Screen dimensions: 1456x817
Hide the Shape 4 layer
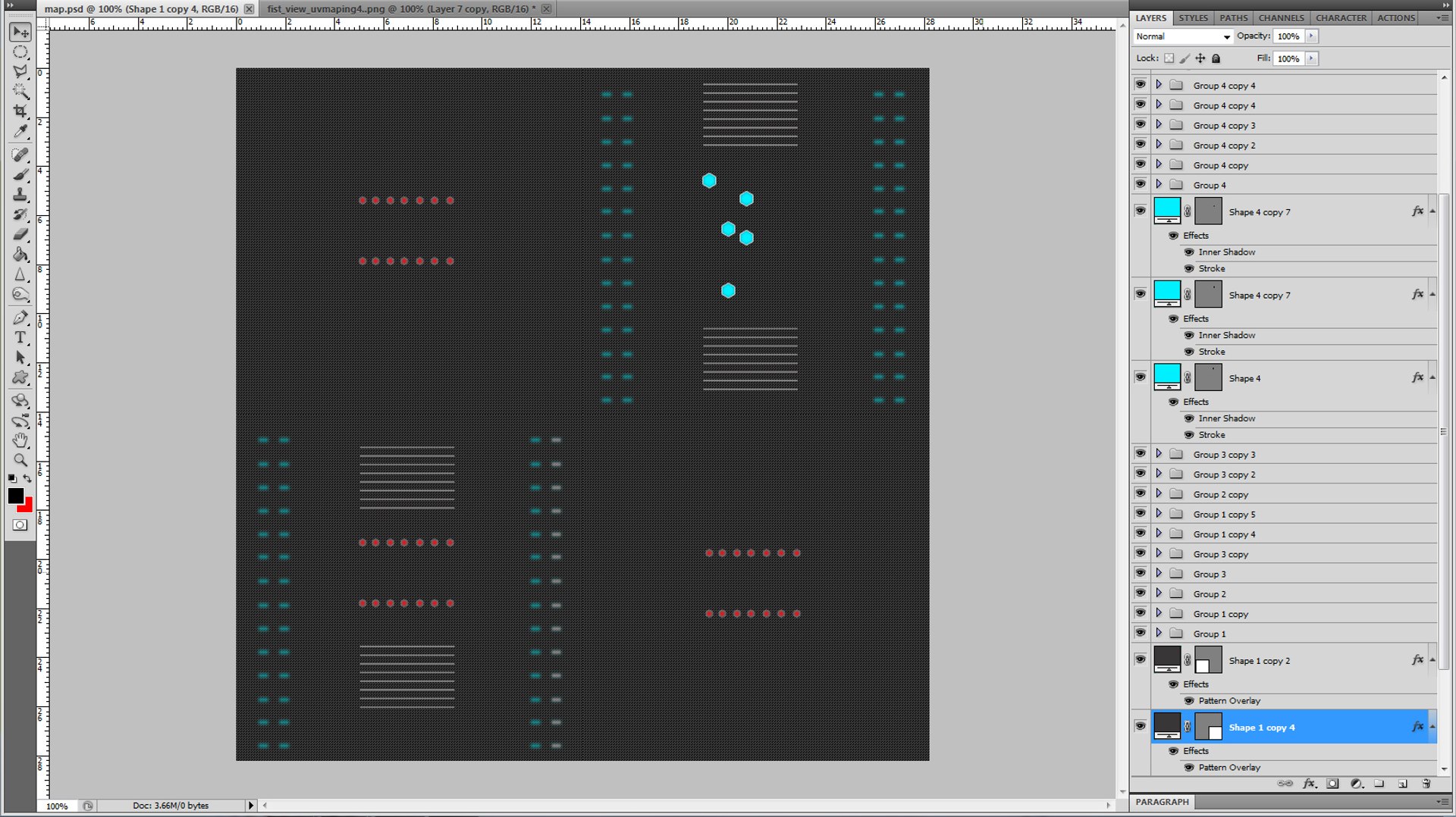1141,377
